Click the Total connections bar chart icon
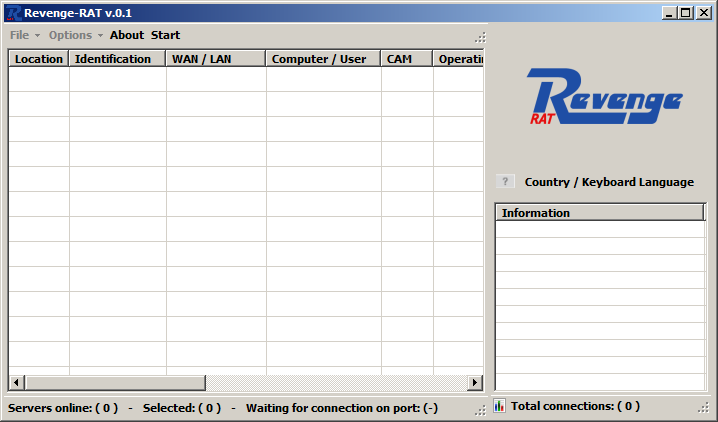This screenshot has width=718, height=422. (499, 406)
